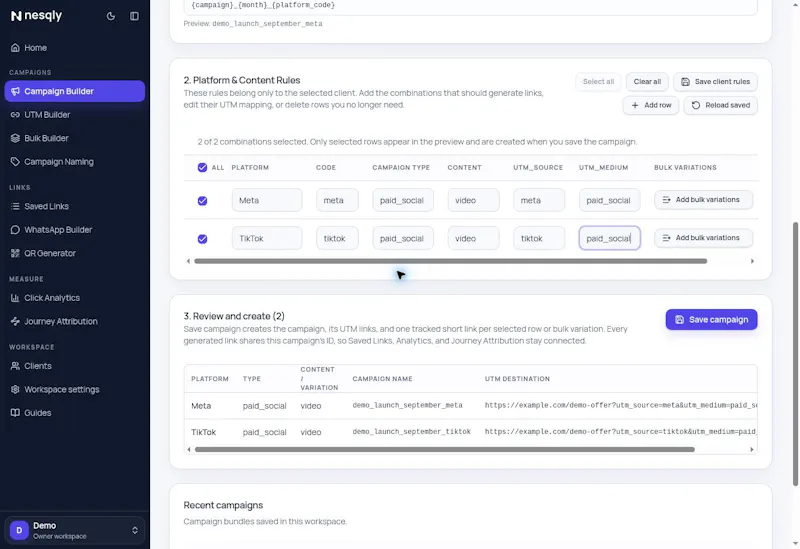The image size is (800, 549).
Task: Click review table horizontal scrollbar
Action: click(444, 450)
